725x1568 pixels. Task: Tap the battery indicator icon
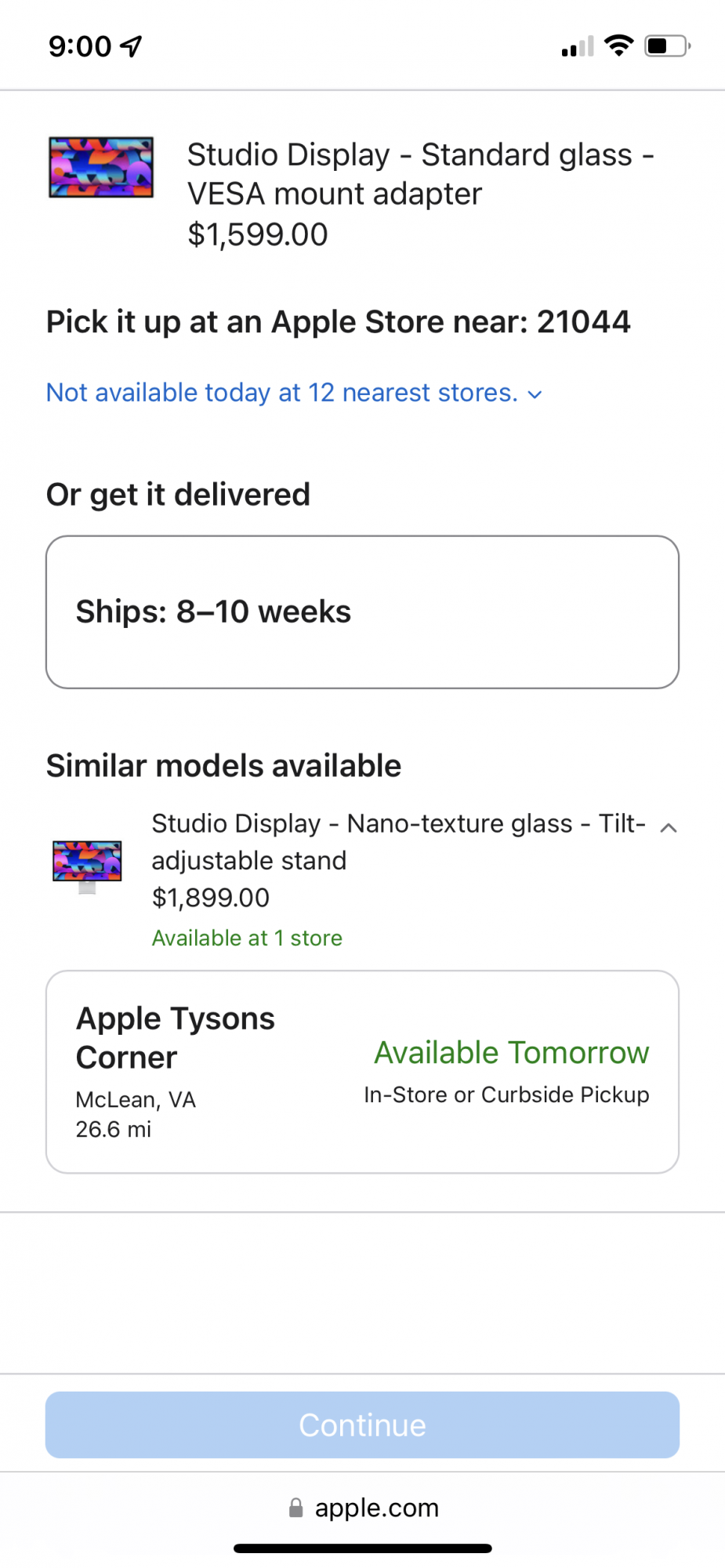[666, 46]
